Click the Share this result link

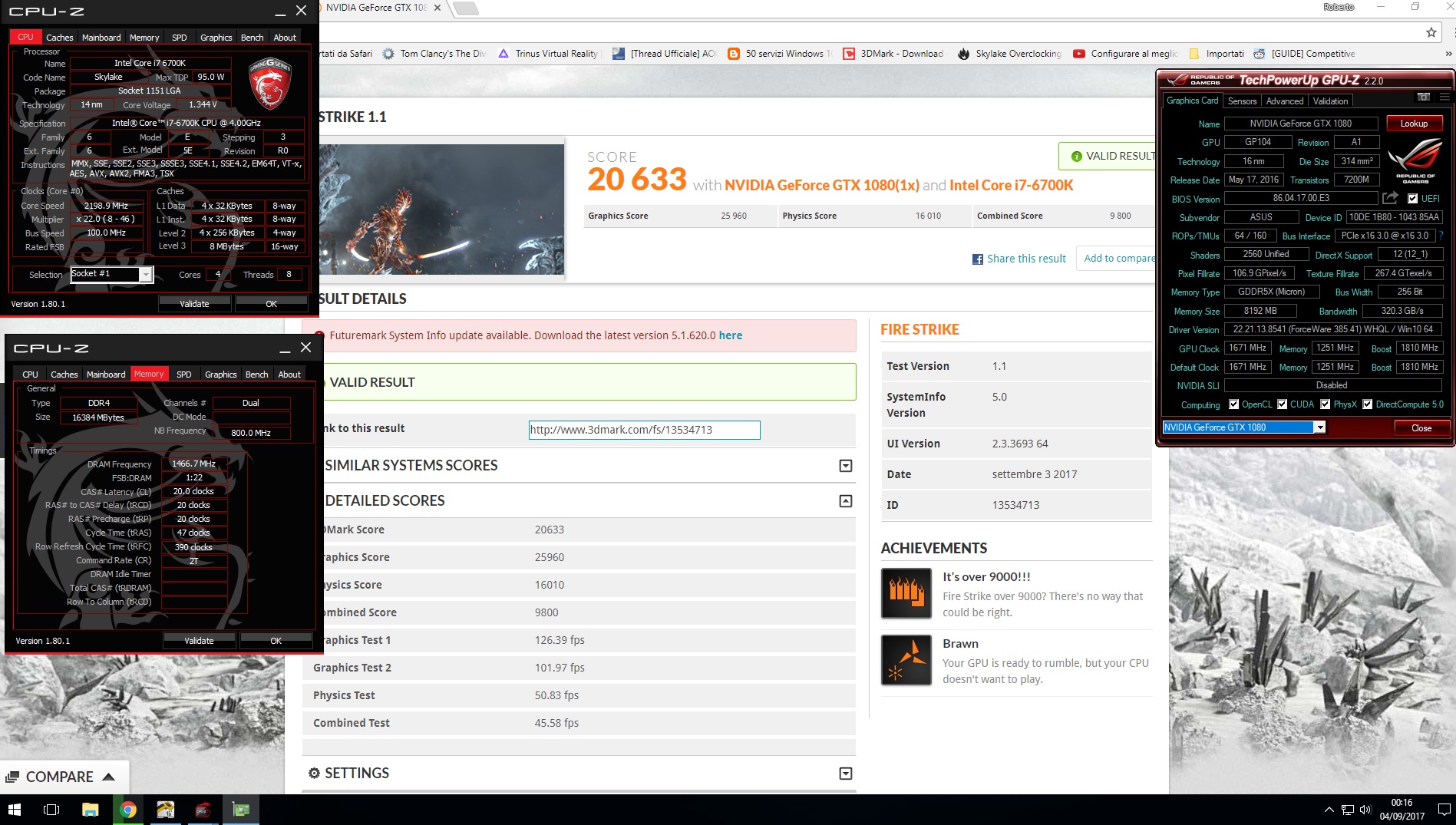[1026, 259]
